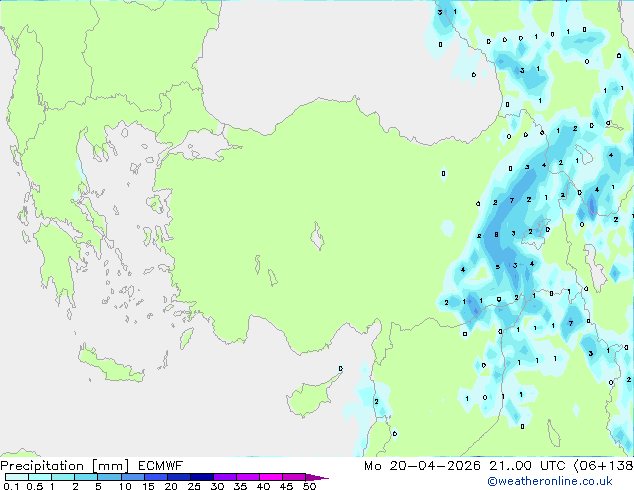The image size is (634, 490).
Task: Click the forecast date 'Mo 20-04-2026' text
Action: (422, 466)
